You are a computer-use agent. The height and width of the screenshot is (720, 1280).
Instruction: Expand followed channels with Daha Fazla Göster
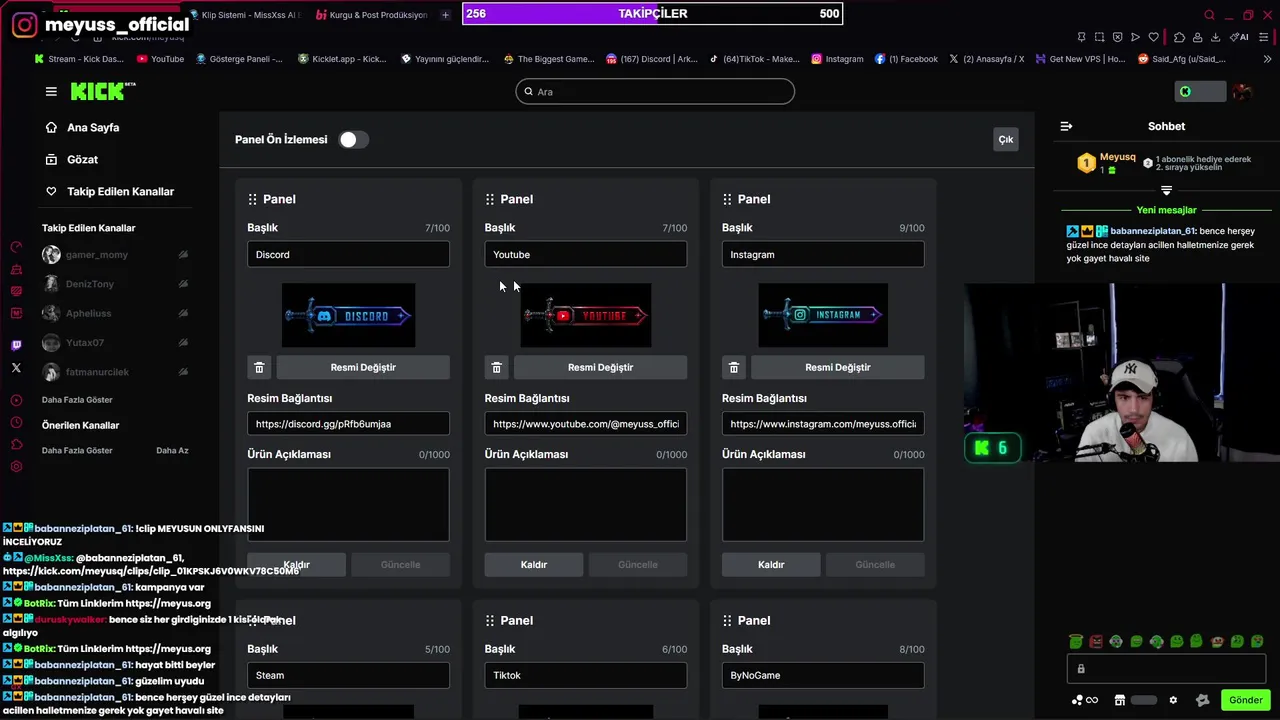pos(77,400)
